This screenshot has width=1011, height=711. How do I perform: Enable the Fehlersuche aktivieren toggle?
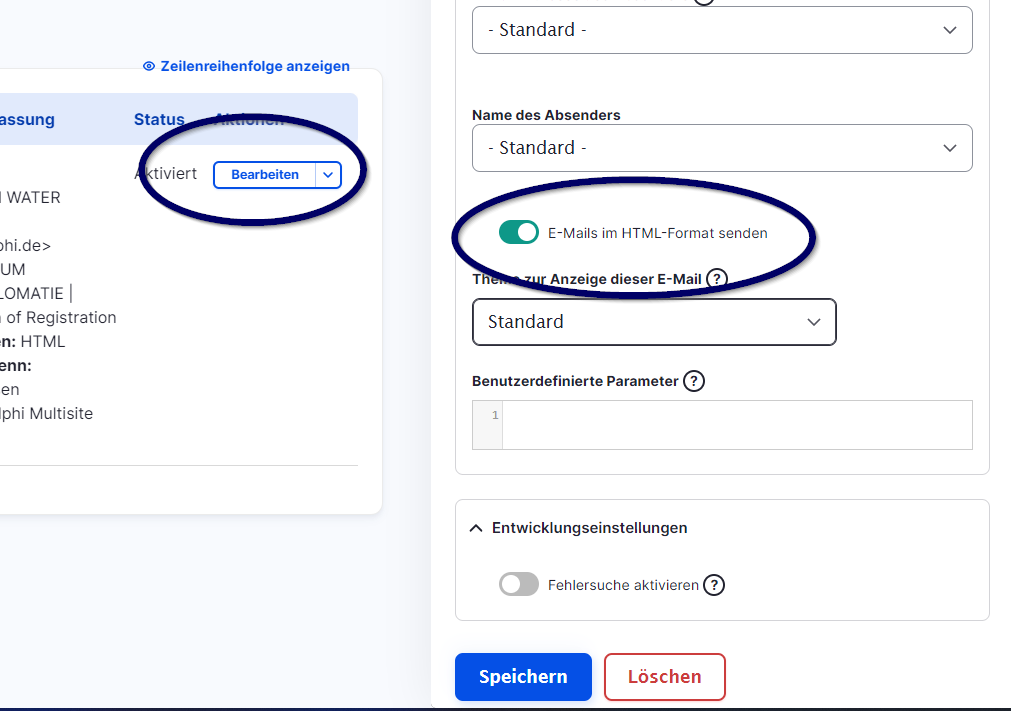(519, 585)
